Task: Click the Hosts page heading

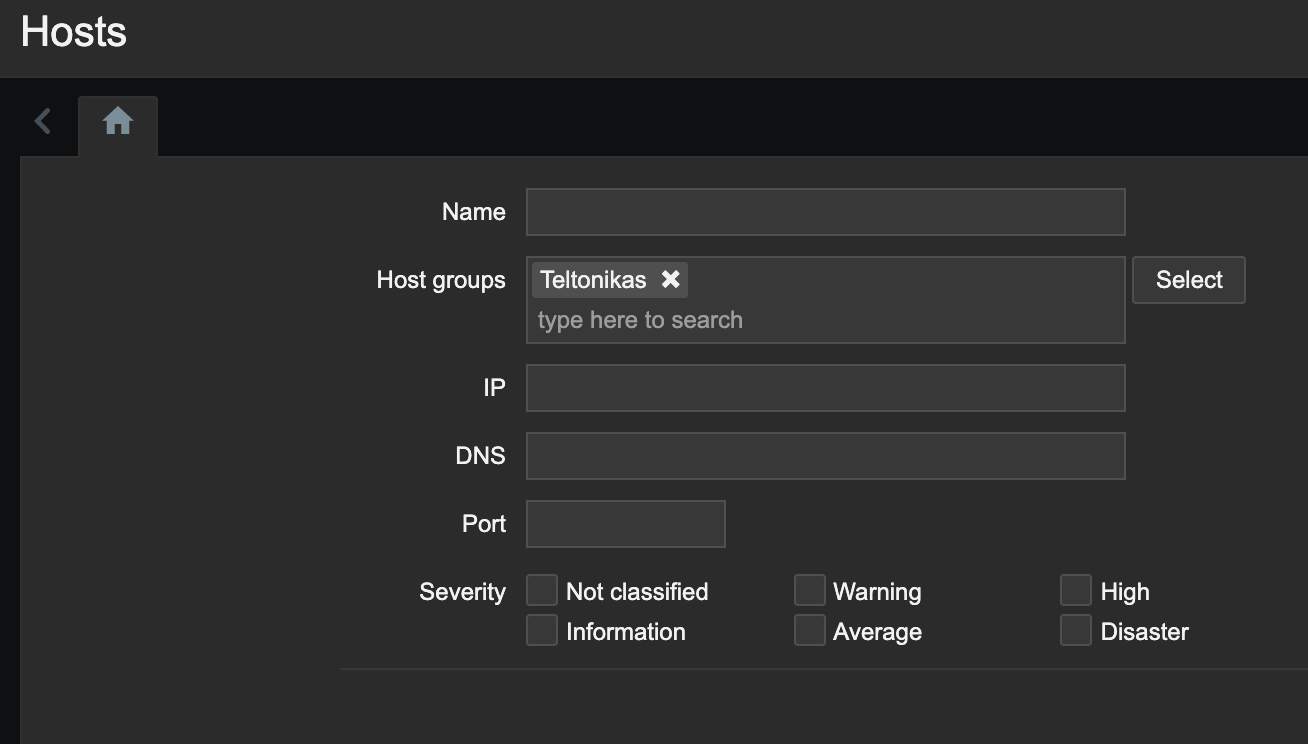Action: pyautogui.click(x=74, y=32)
